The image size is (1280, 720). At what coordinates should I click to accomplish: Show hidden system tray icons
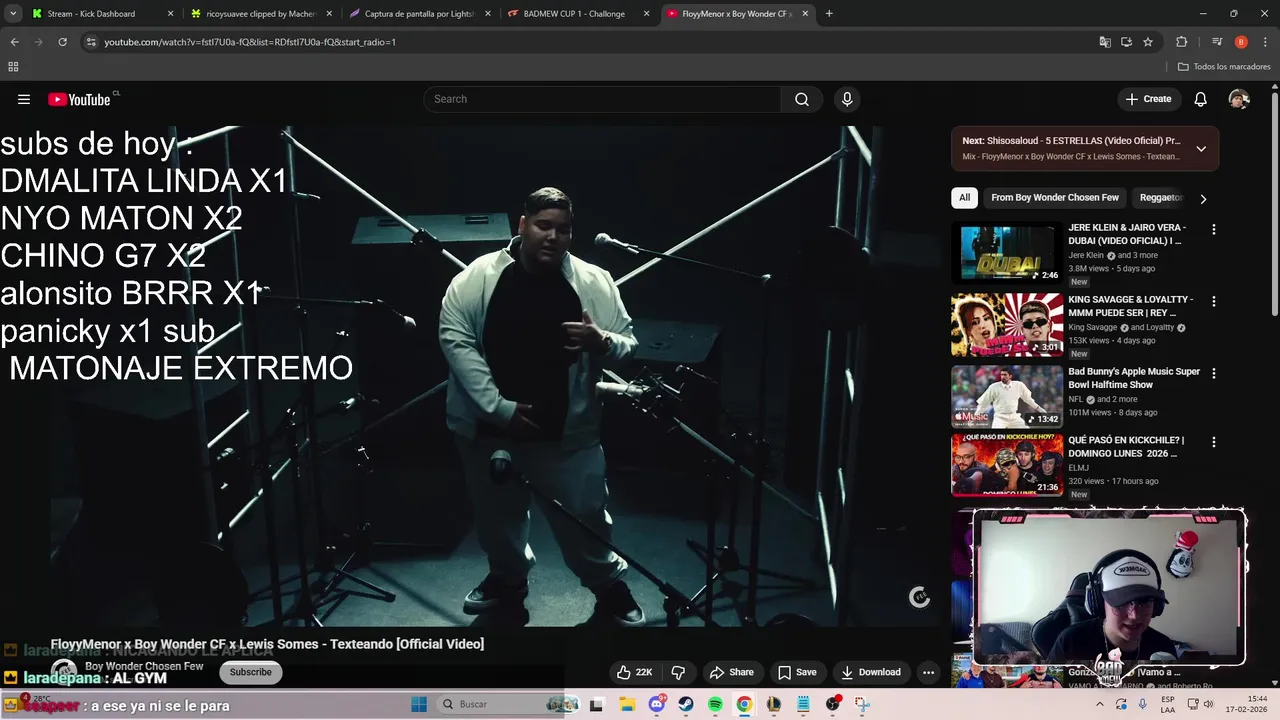coord(1100,704)
